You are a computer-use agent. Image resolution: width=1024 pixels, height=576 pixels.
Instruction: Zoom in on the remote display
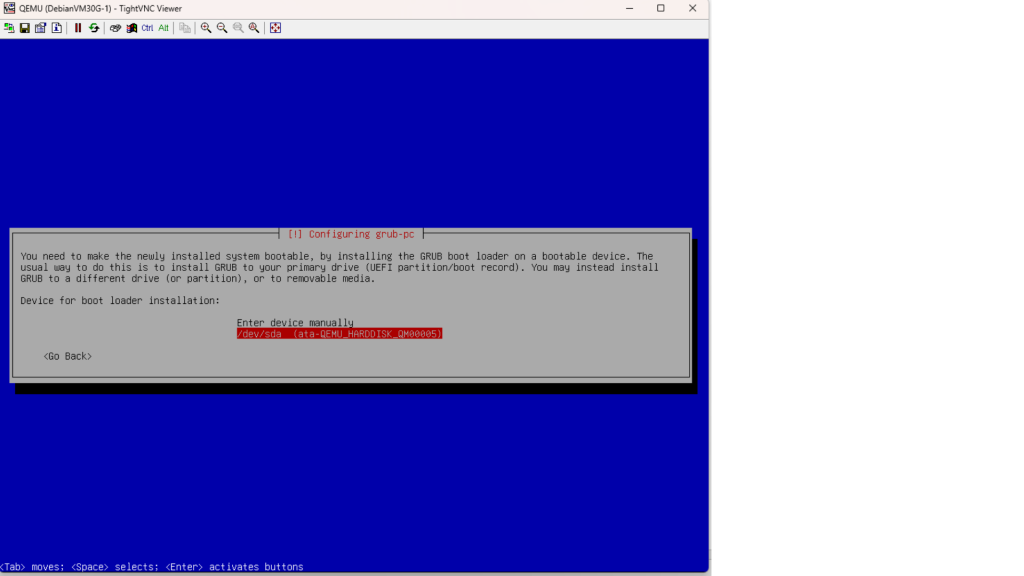pyautogui.click(x=206, y=28)
